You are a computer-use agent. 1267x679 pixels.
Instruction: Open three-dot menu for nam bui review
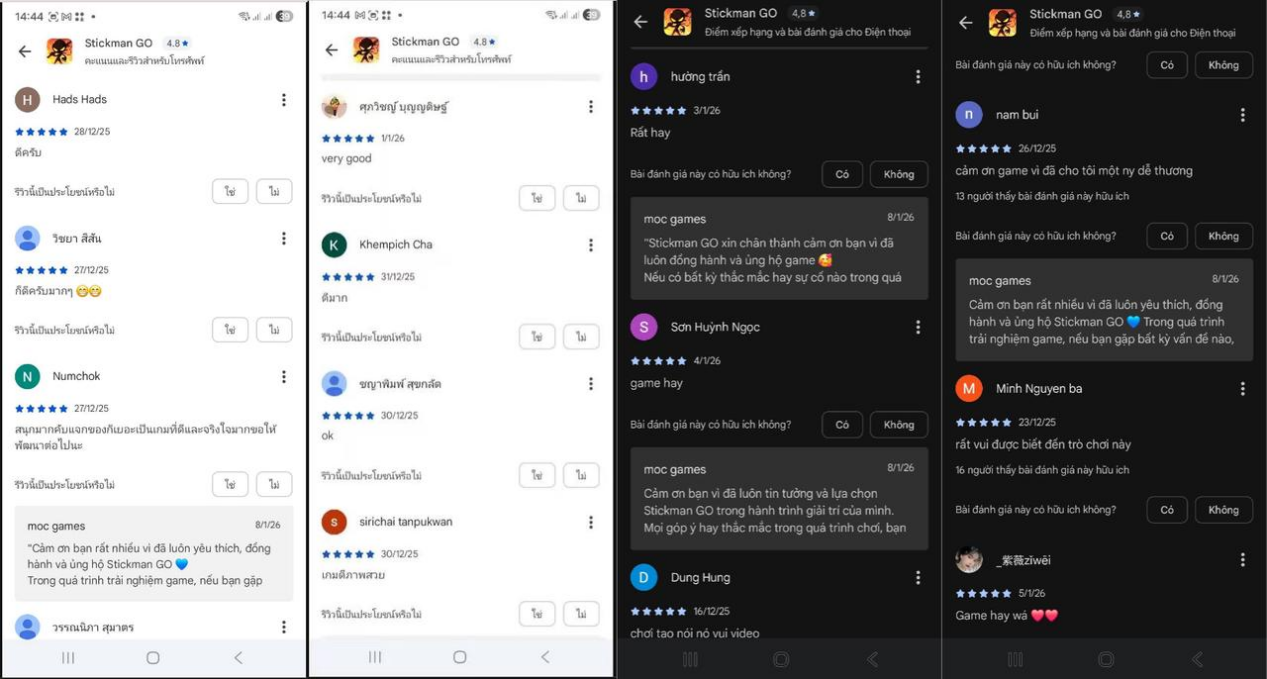coord(1243,115)
